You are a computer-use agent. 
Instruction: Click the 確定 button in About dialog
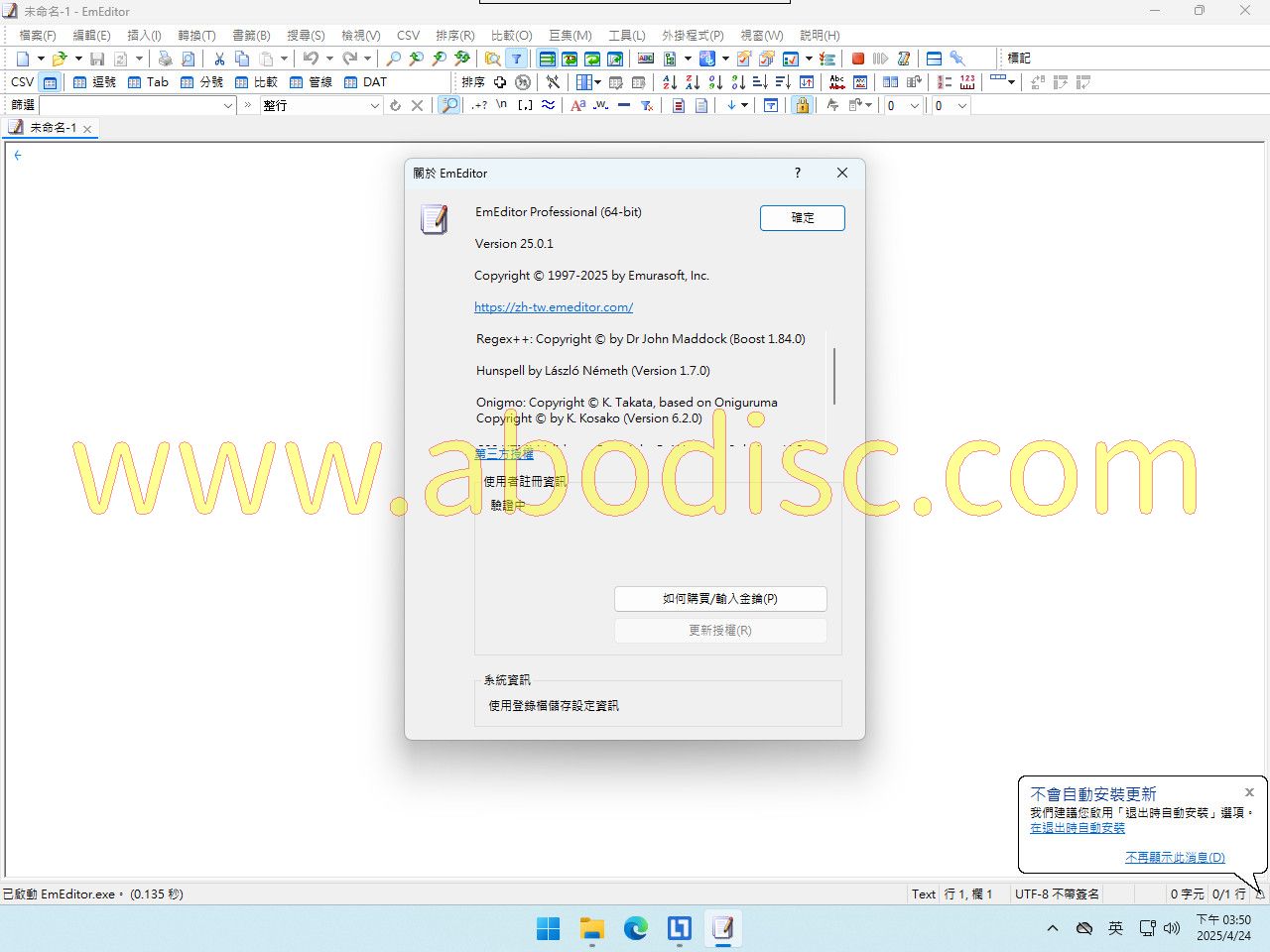coord(803,218)
